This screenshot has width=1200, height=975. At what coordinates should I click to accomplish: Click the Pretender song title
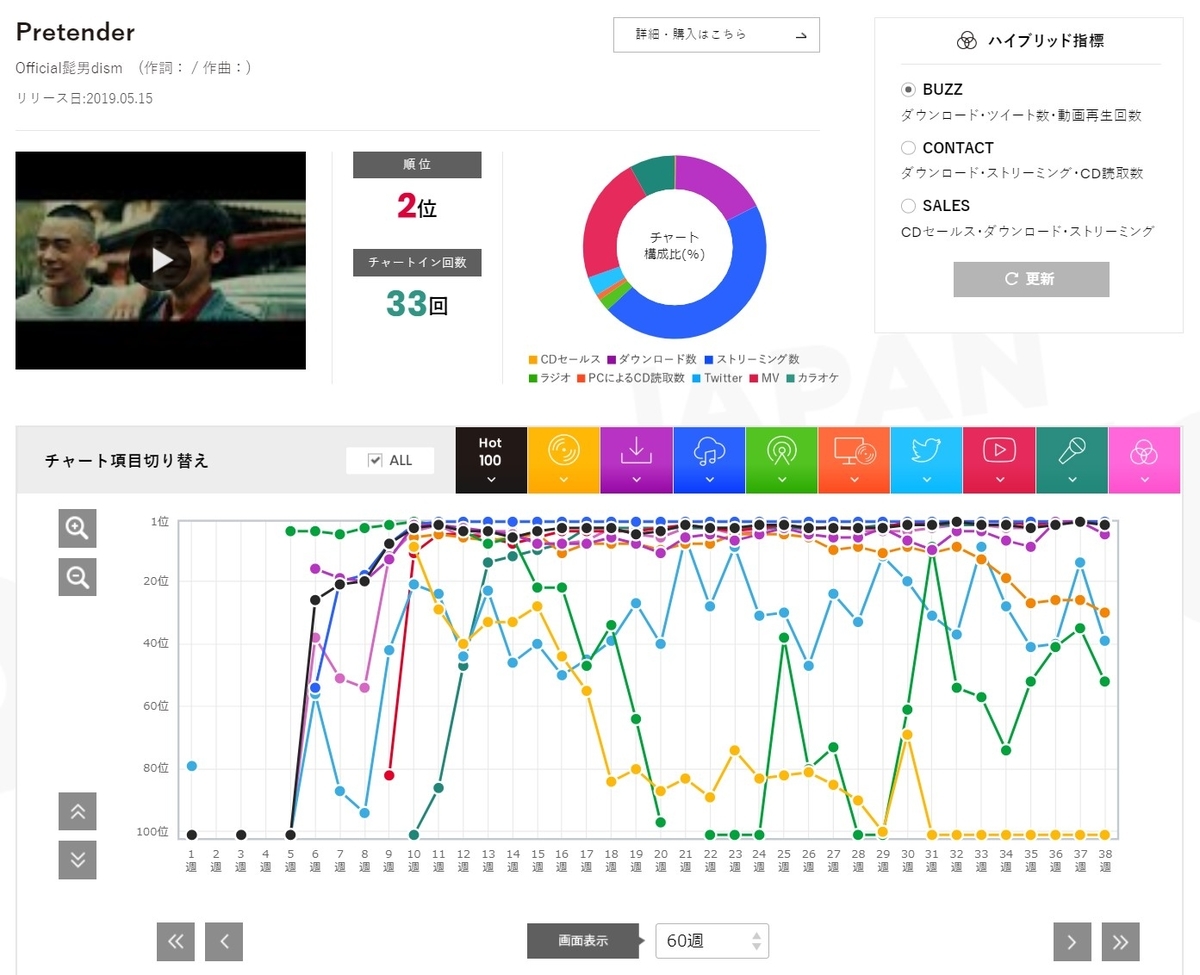coord(75,32)
